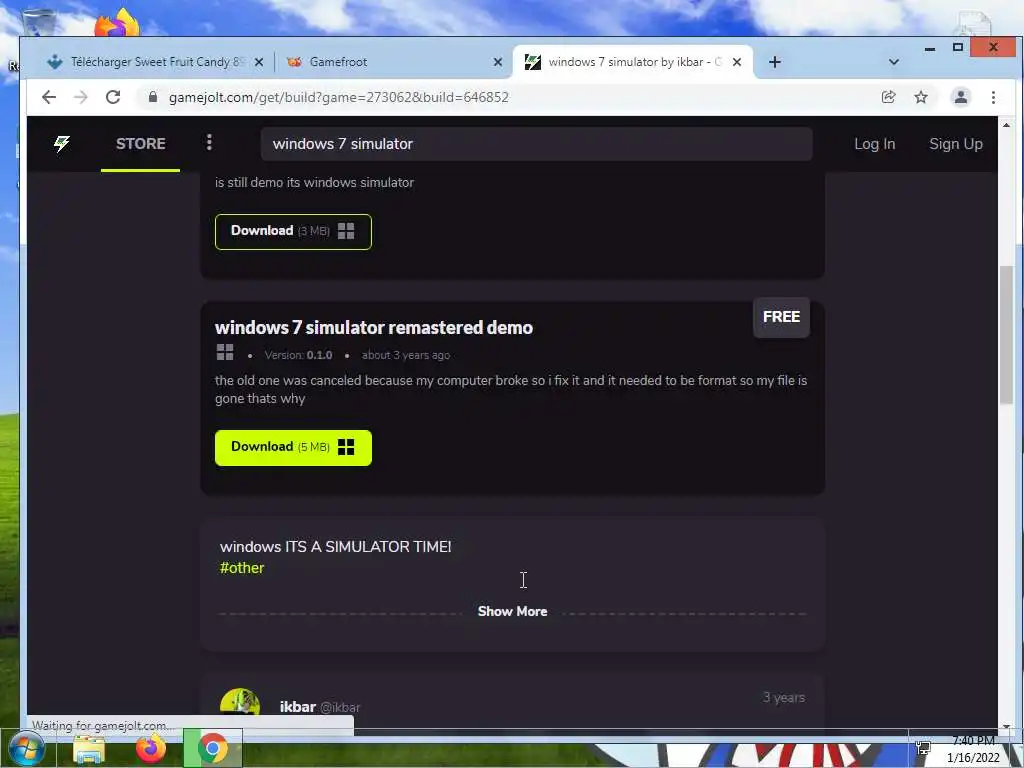Download the 3 MB demo build
Viewport: 1024px width, 768px height.
pyautogui.click(x=293, y=231)
